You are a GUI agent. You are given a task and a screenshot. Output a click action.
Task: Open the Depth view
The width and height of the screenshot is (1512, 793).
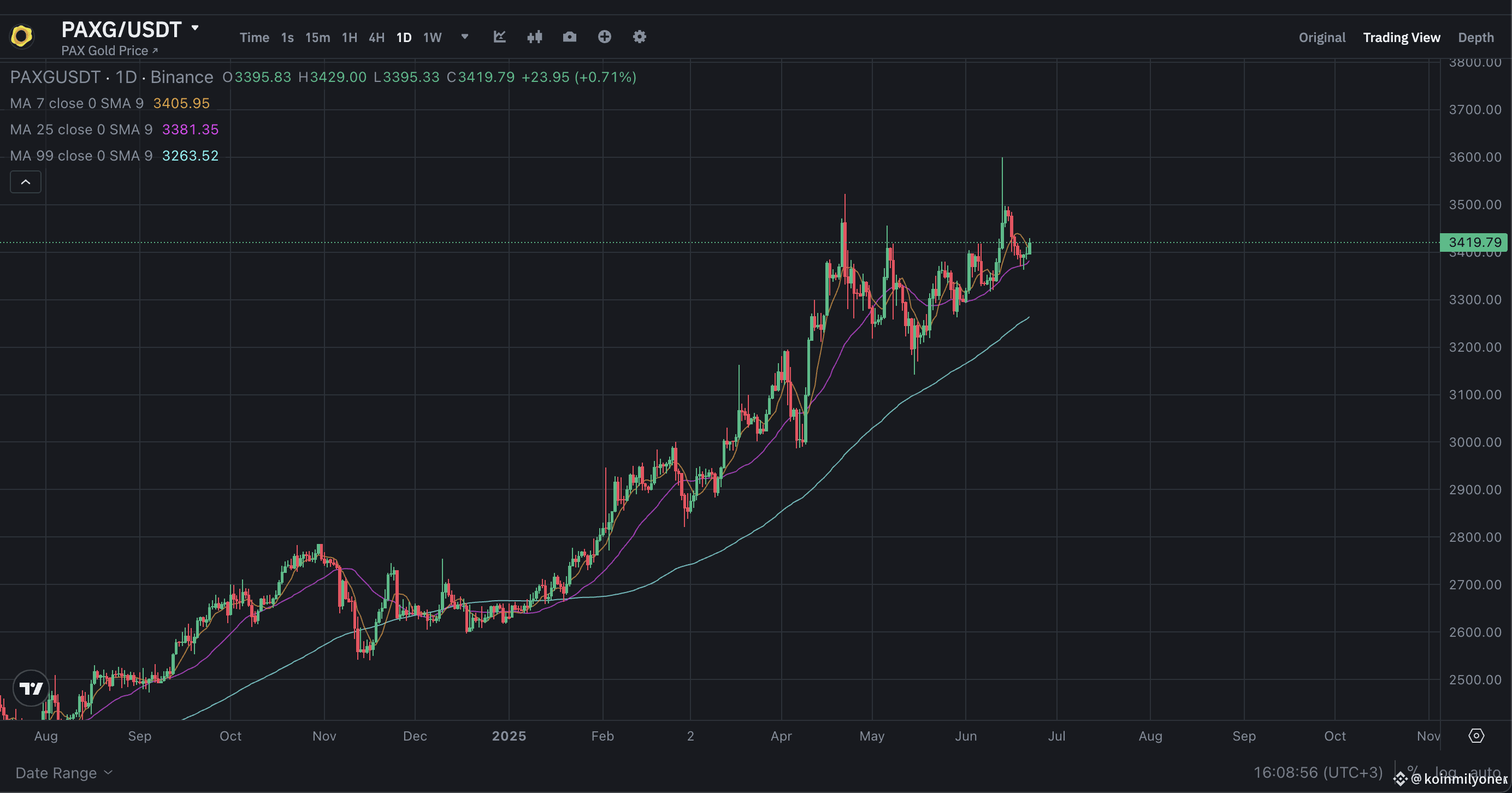pos(1475,37)
